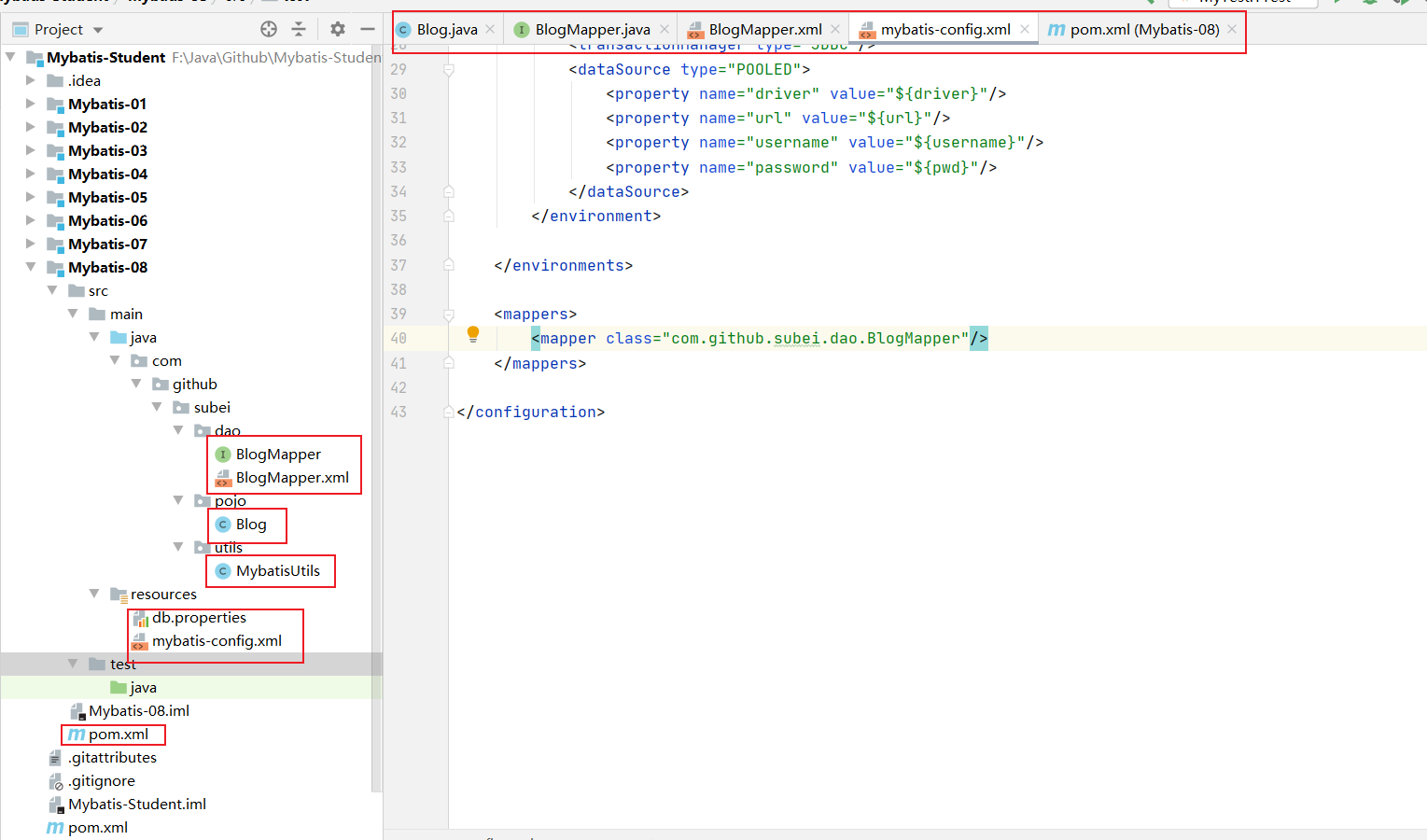The width and height of the screenshot is (1427, 840).
Task: Expand the Mybatis-01 module
Action: [x=31, y=104]
